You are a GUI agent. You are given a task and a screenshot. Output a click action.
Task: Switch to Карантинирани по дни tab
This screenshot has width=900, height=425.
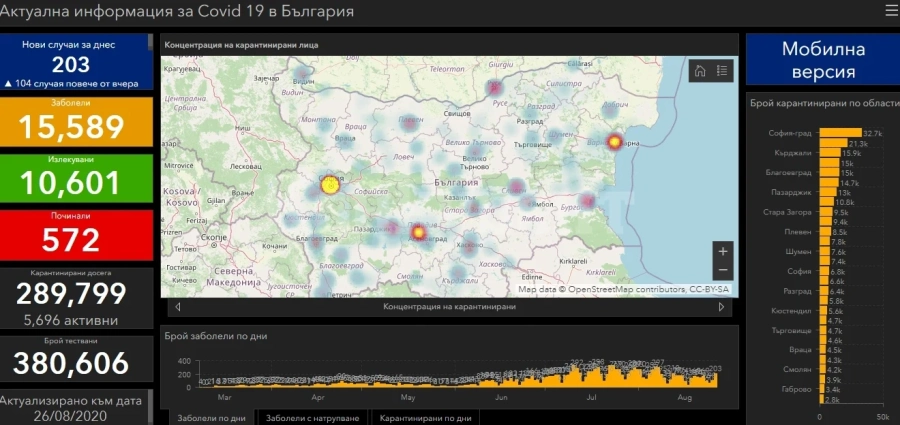pyautogui.click(x=425, y=418)
